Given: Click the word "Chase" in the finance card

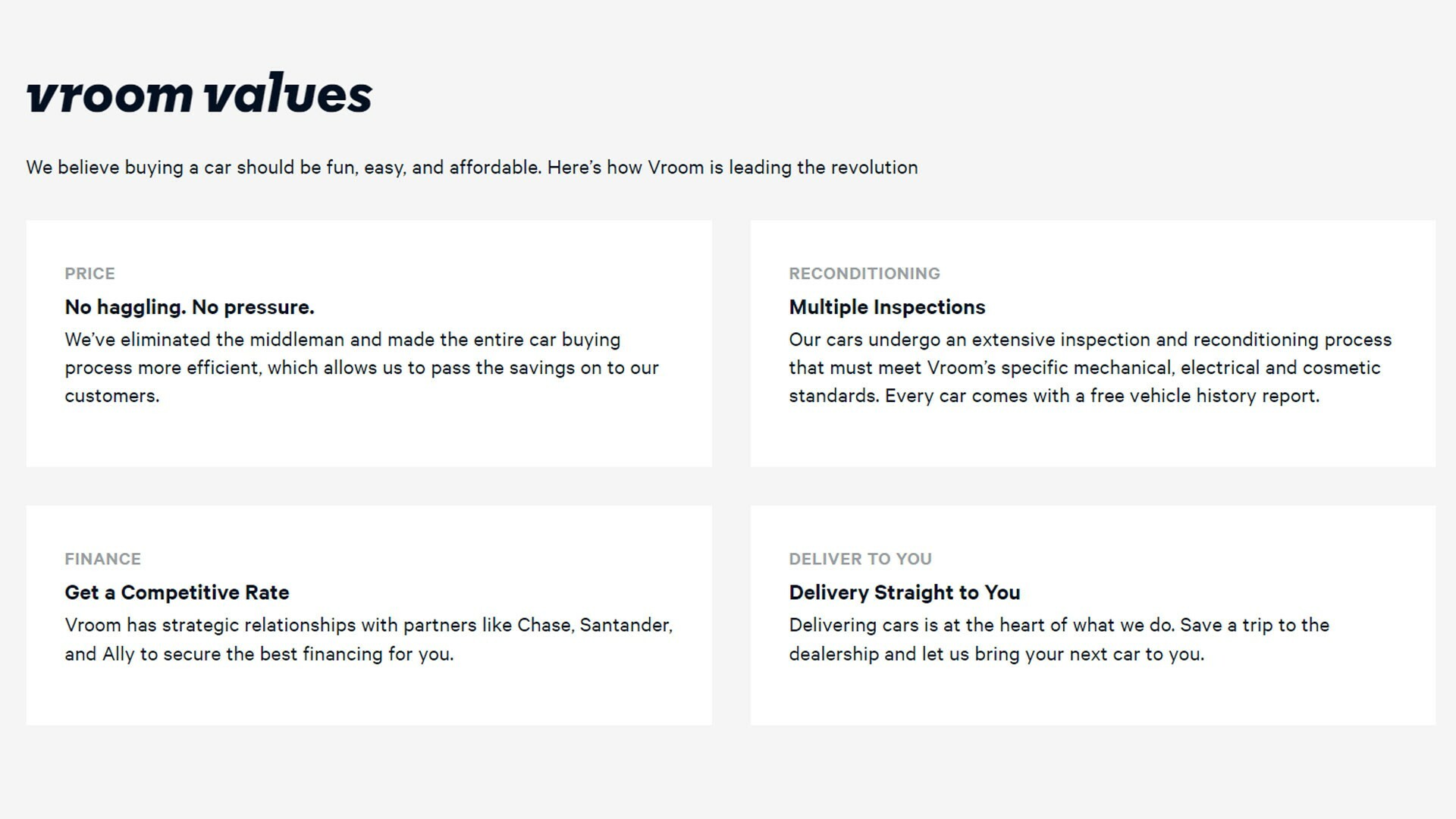Looking at the screenshot, I should [544, 626].
